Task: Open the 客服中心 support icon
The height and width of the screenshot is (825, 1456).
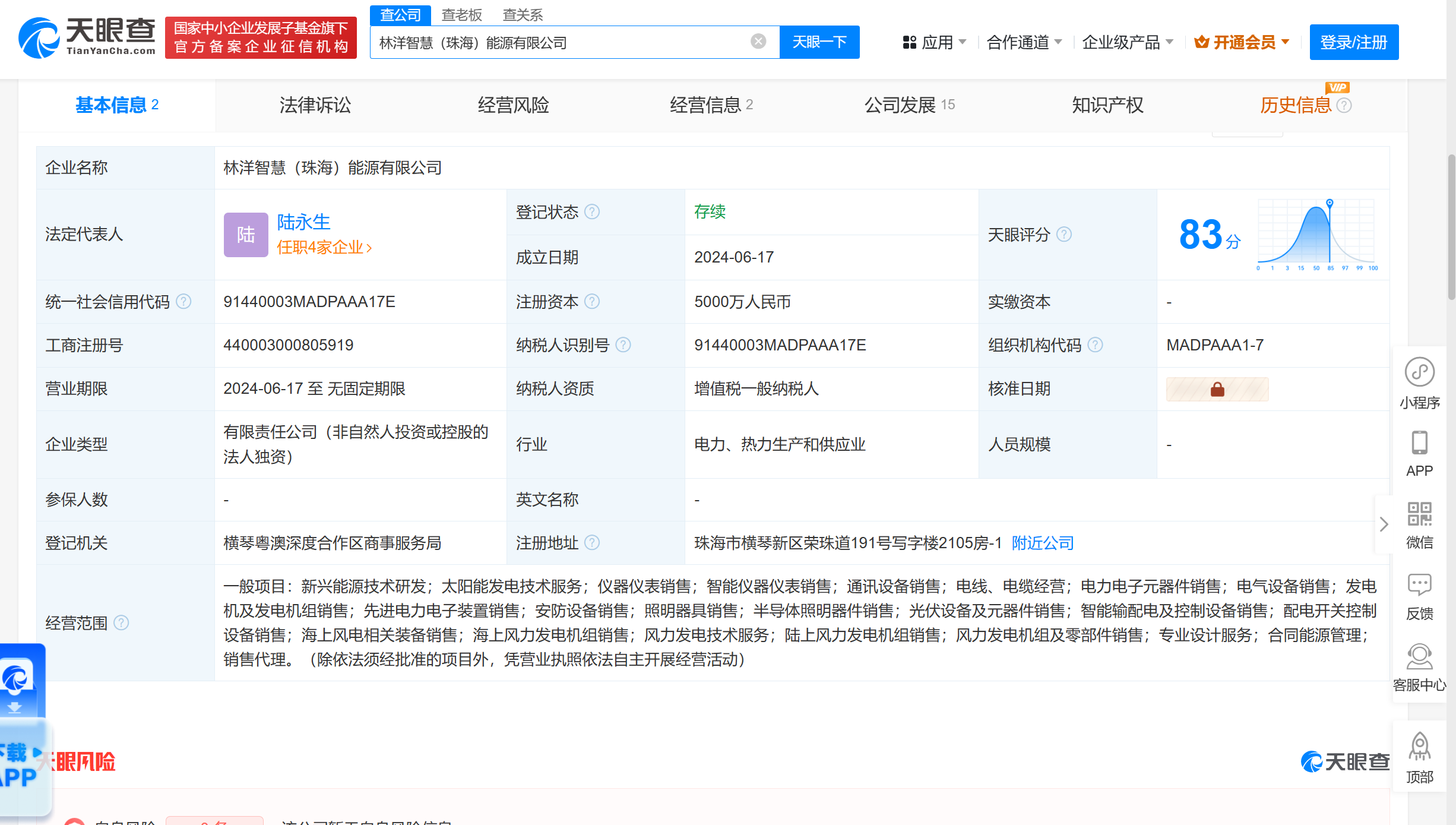Action: [x=1420, y=668]
